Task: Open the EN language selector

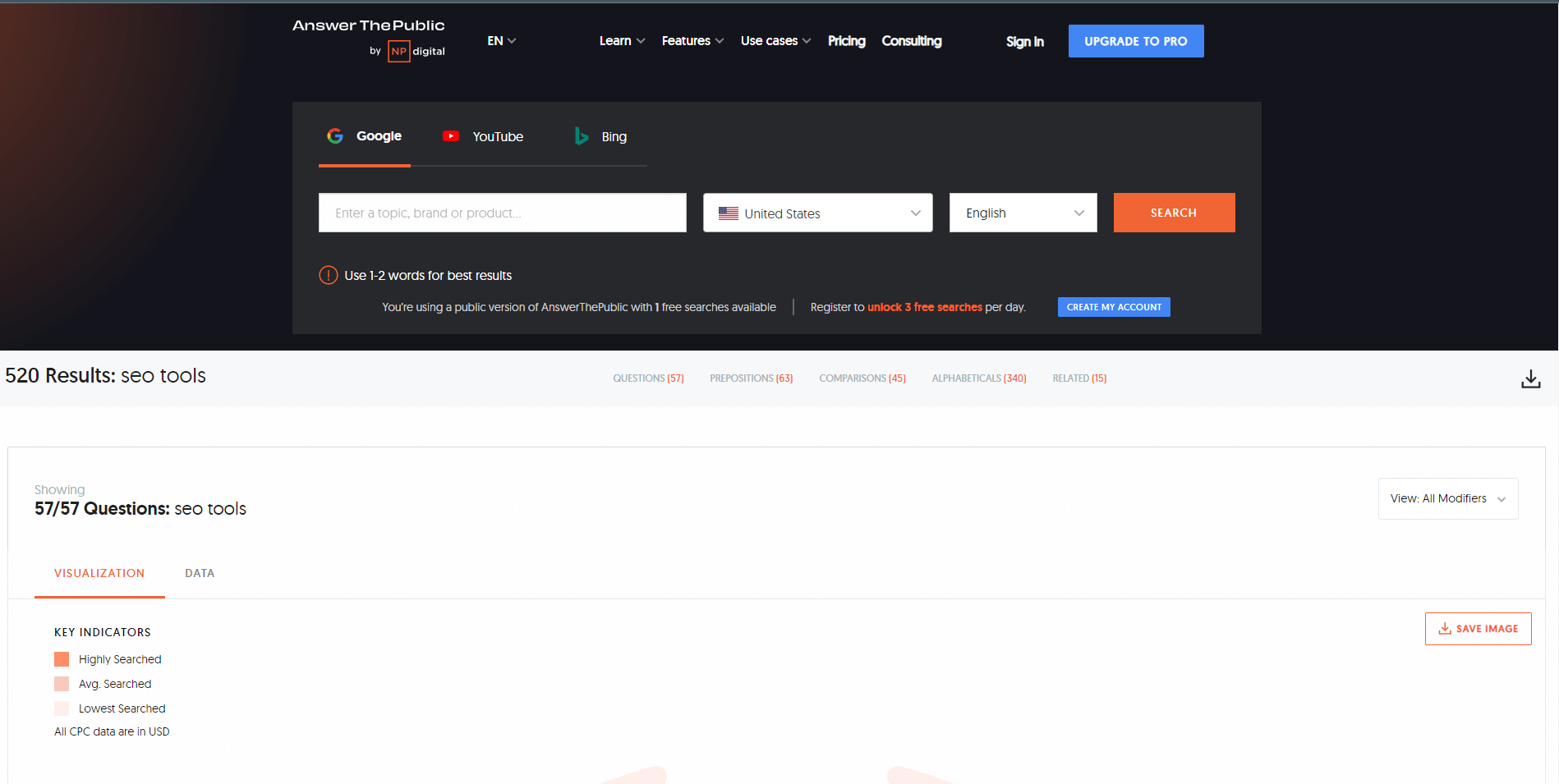Action: coord(501,41)
